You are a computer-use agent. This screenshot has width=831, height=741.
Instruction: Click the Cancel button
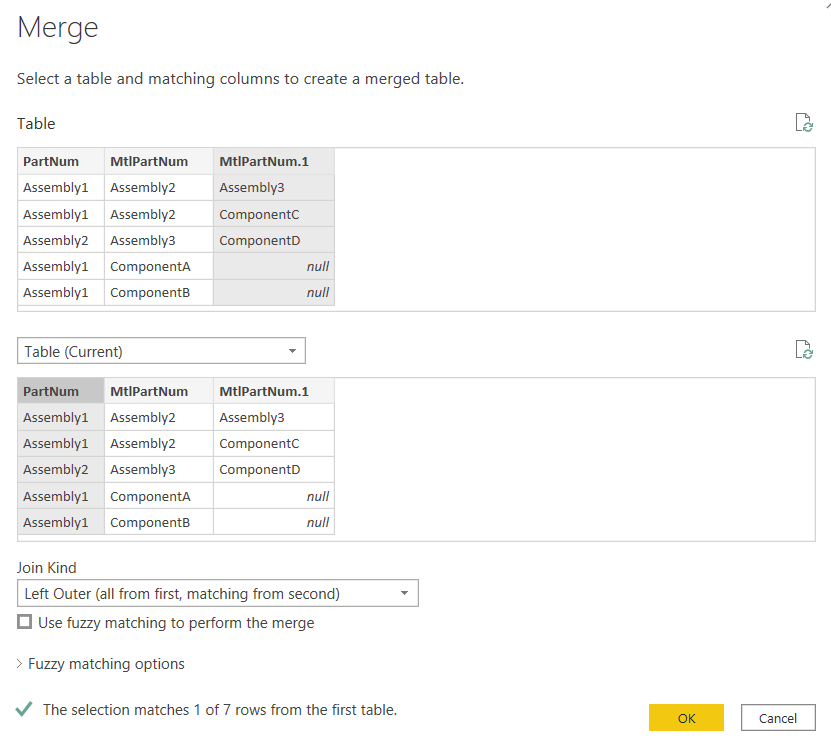777,718
